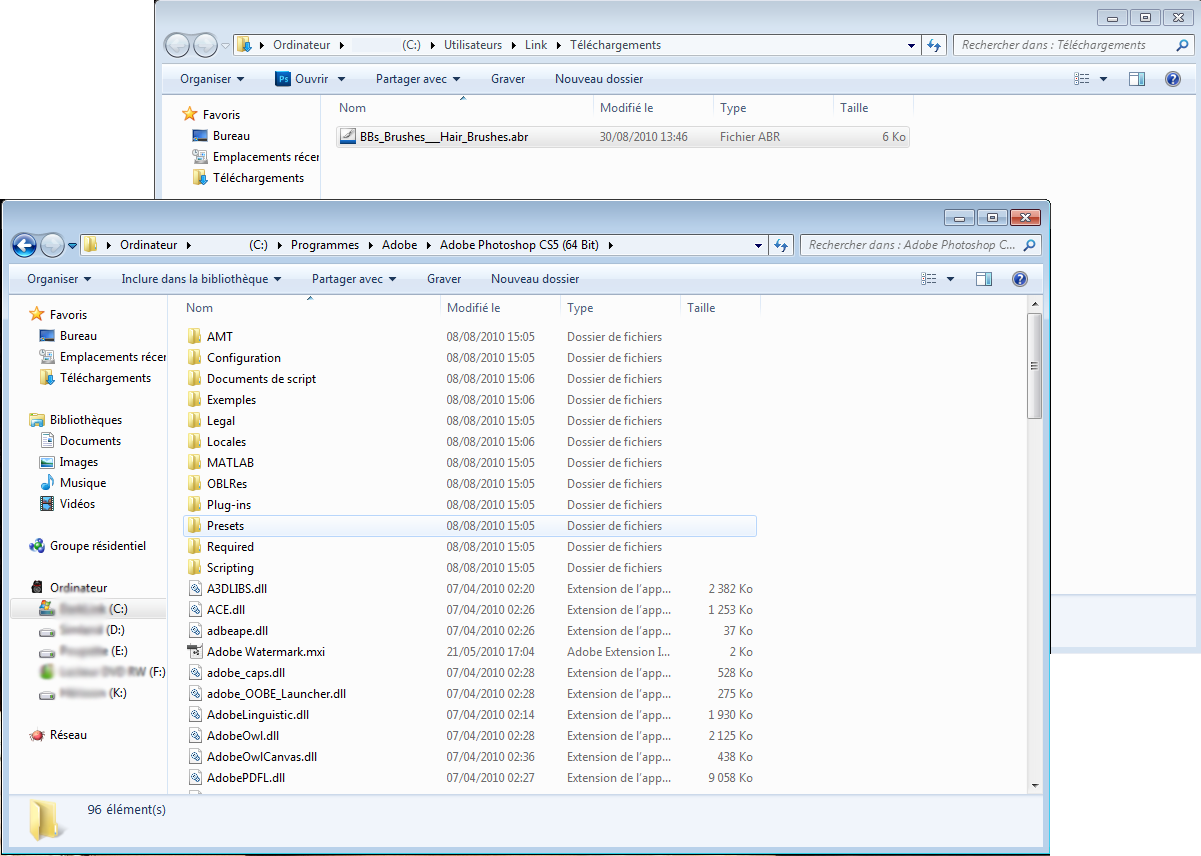This screenshot has width=1201, height=856.
Task: Open Inclure dans la bibliothèque menu
Action: [x=201, y=279]
